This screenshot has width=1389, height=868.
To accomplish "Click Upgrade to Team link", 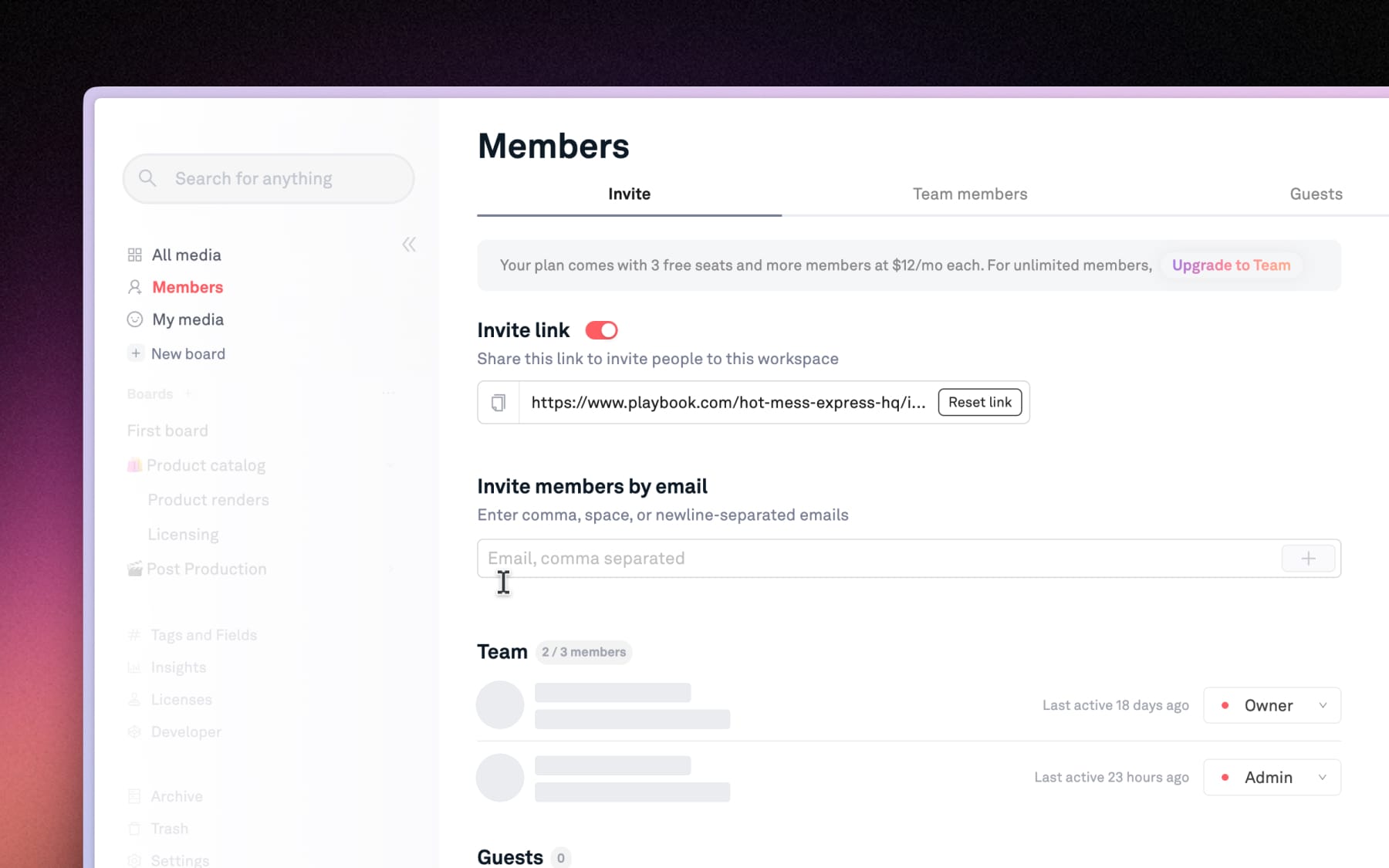I will coord(1231,265).
